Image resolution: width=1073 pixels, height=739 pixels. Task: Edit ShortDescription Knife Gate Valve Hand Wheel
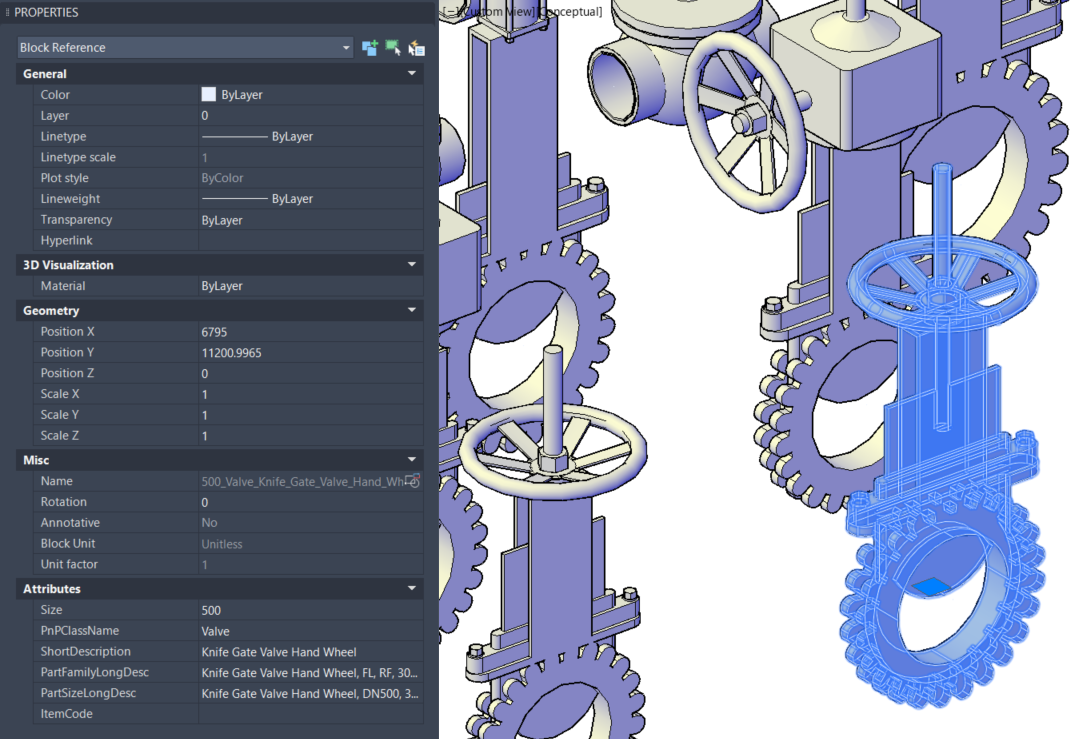click(311, 651)
